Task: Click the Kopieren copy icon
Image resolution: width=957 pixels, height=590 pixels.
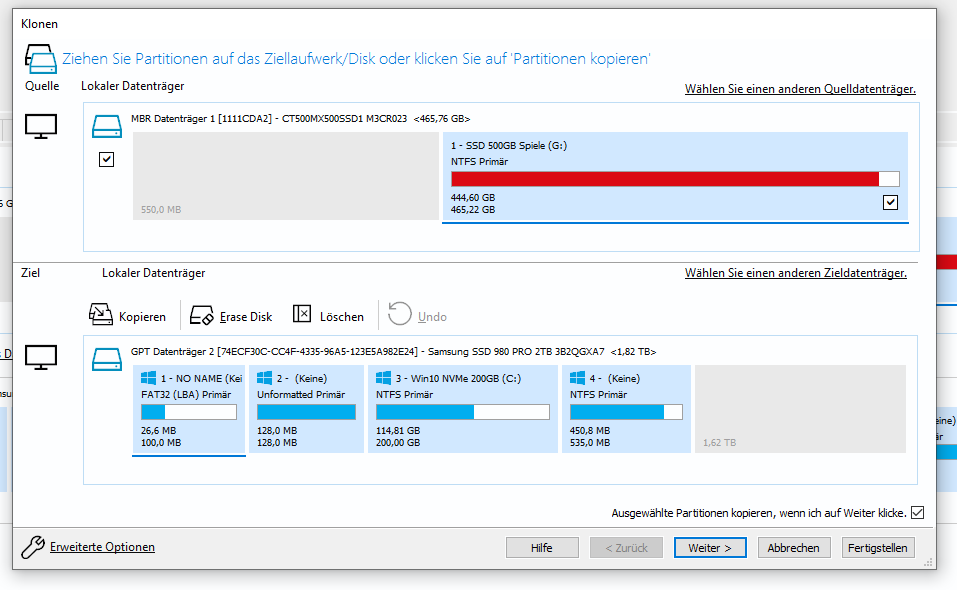Action: click(101, 314)
